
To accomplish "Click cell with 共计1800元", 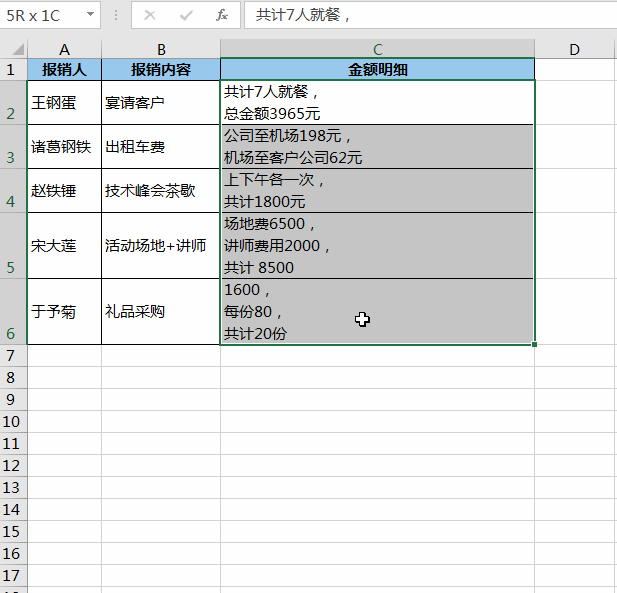I will (x=377, y=191).
